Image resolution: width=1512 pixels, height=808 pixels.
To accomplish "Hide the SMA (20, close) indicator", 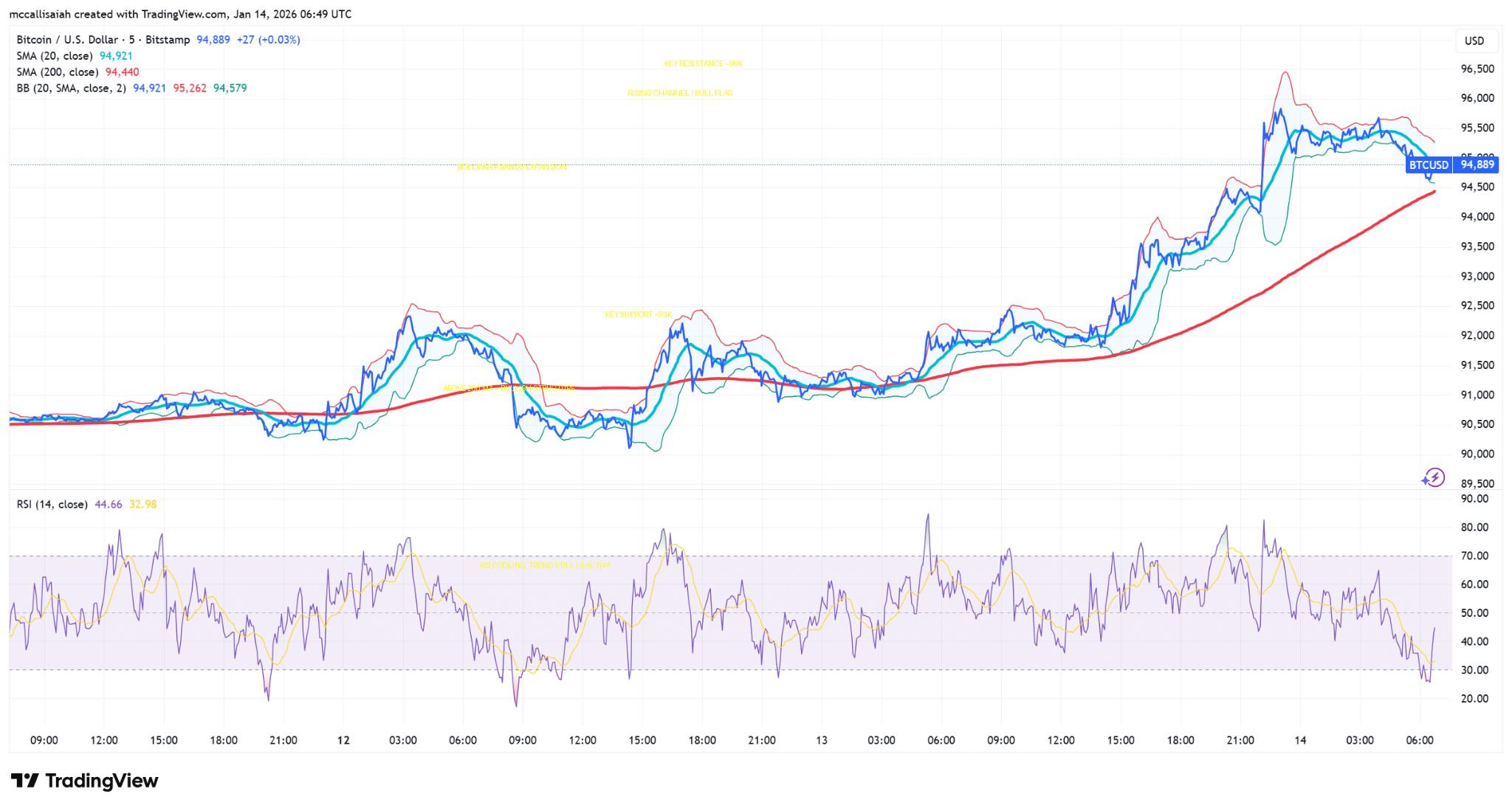I will pos(55,55).
